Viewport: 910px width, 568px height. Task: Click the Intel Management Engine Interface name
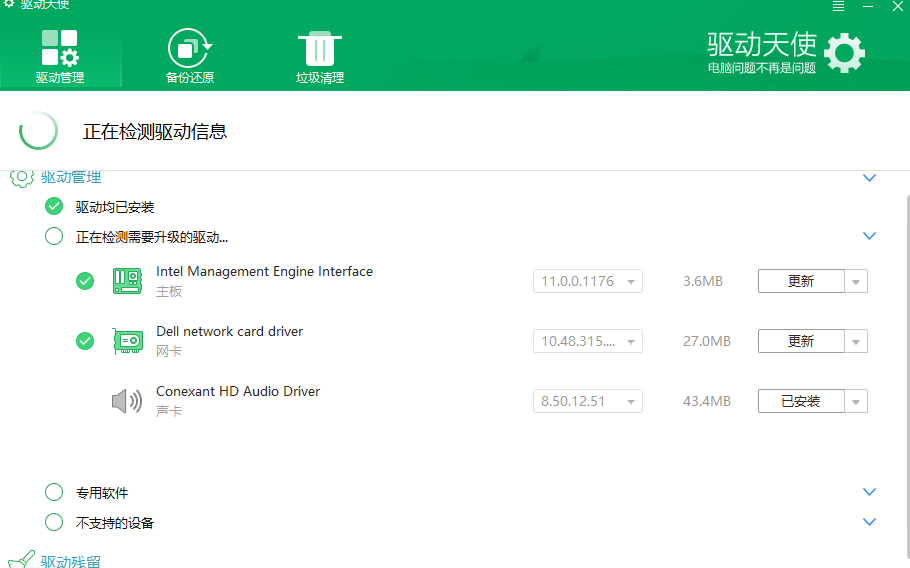coord(264,272)
